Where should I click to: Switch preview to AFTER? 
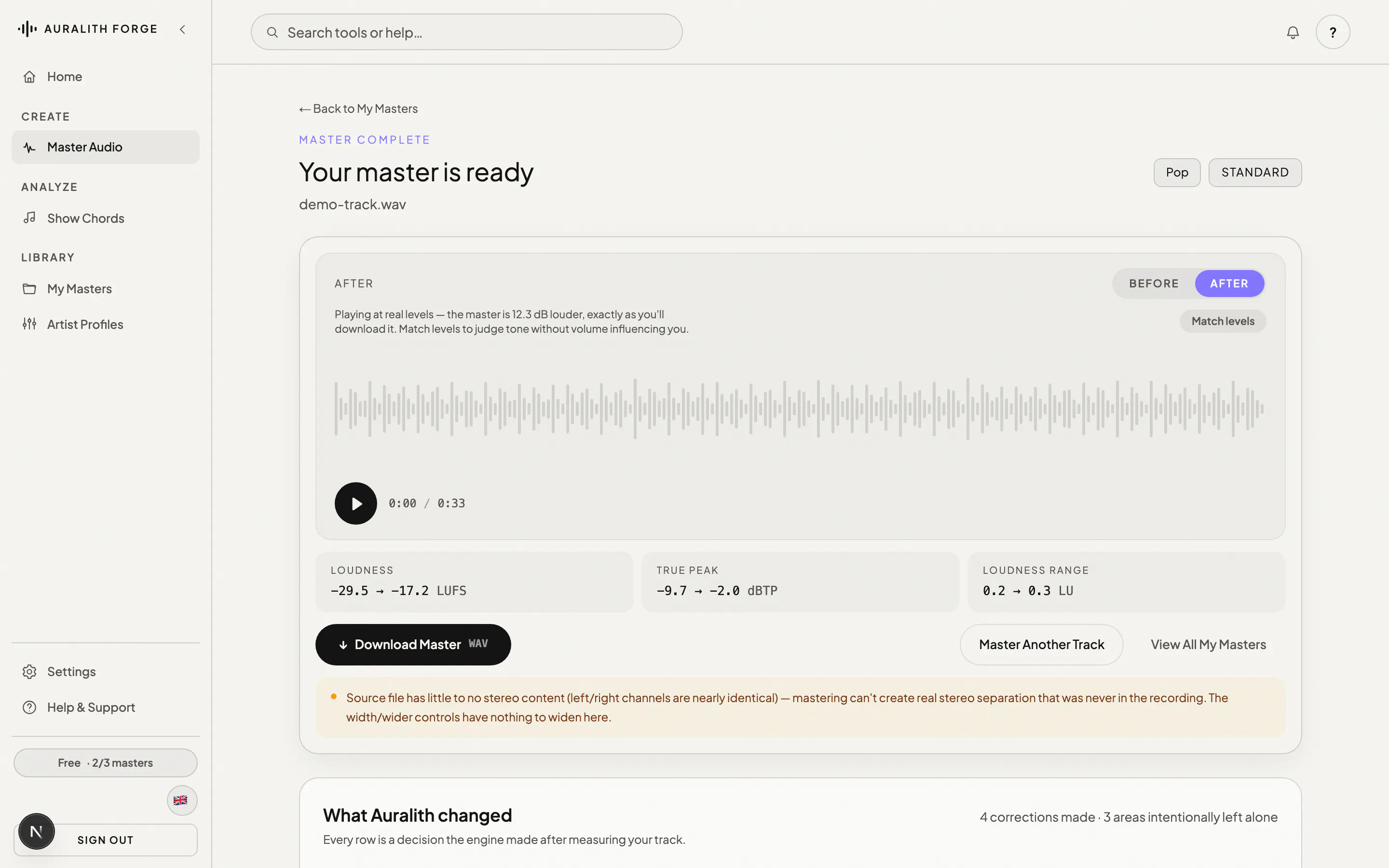click(1229, 284)
